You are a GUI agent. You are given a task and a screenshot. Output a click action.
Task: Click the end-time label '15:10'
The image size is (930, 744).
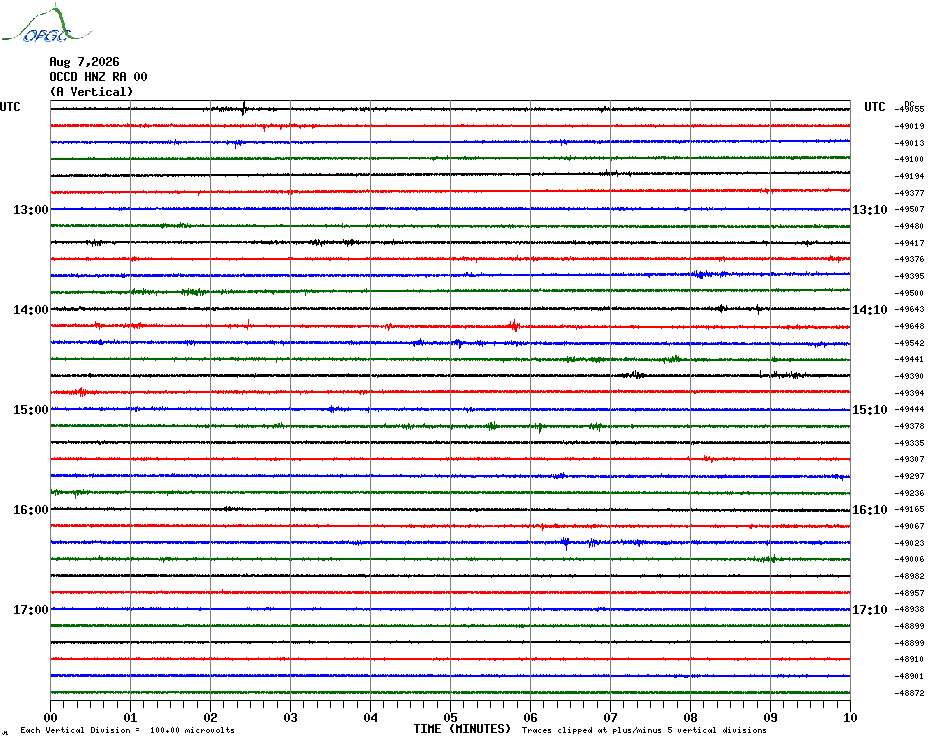pos(870,409)
